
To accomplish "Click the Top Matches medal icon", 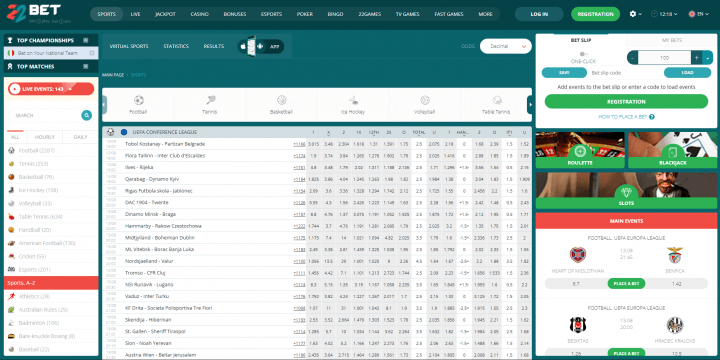I will click(x=10, y=67).
